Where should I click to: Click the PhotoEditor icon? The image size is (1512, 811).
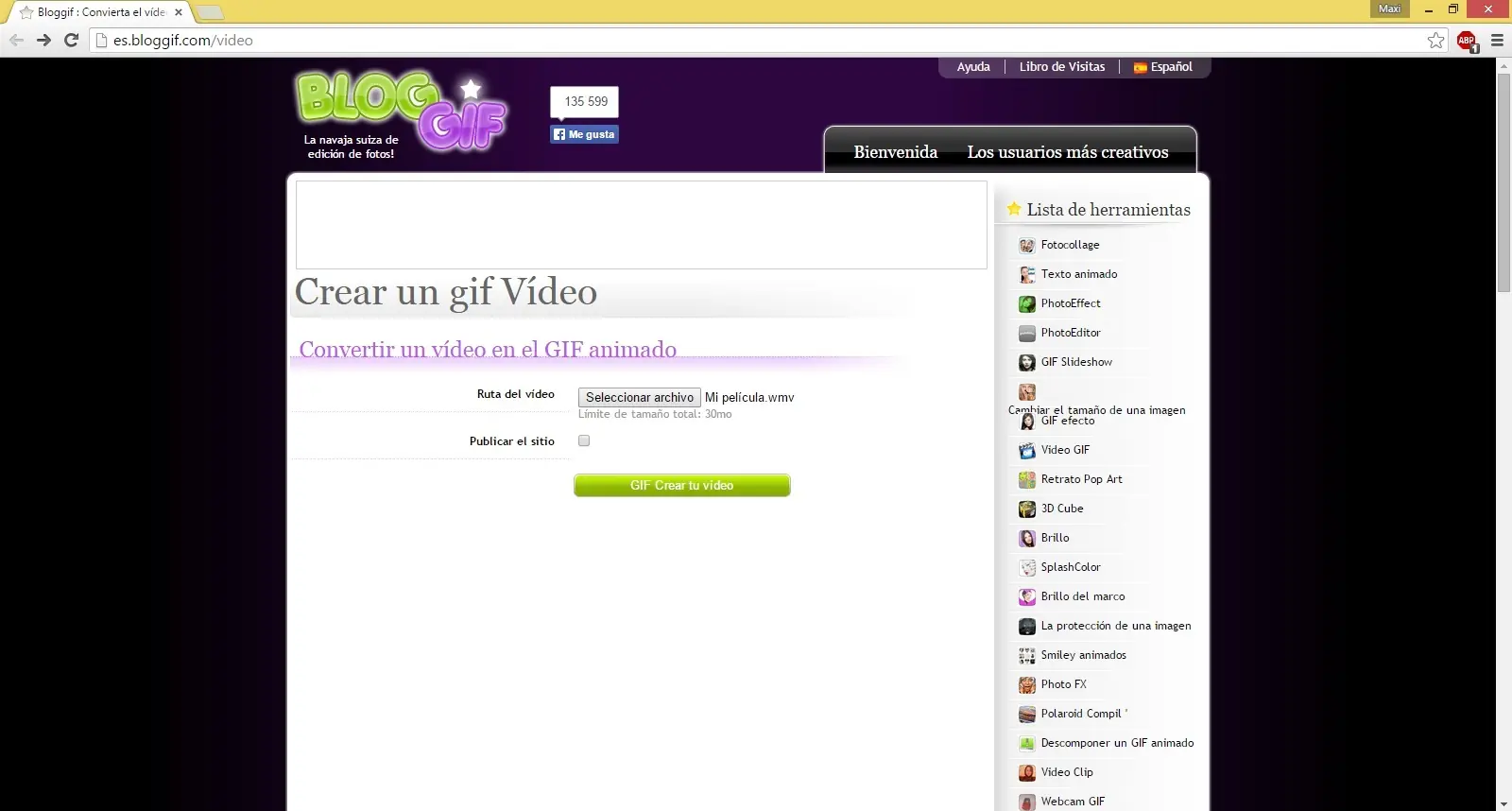pos(1026,334)
